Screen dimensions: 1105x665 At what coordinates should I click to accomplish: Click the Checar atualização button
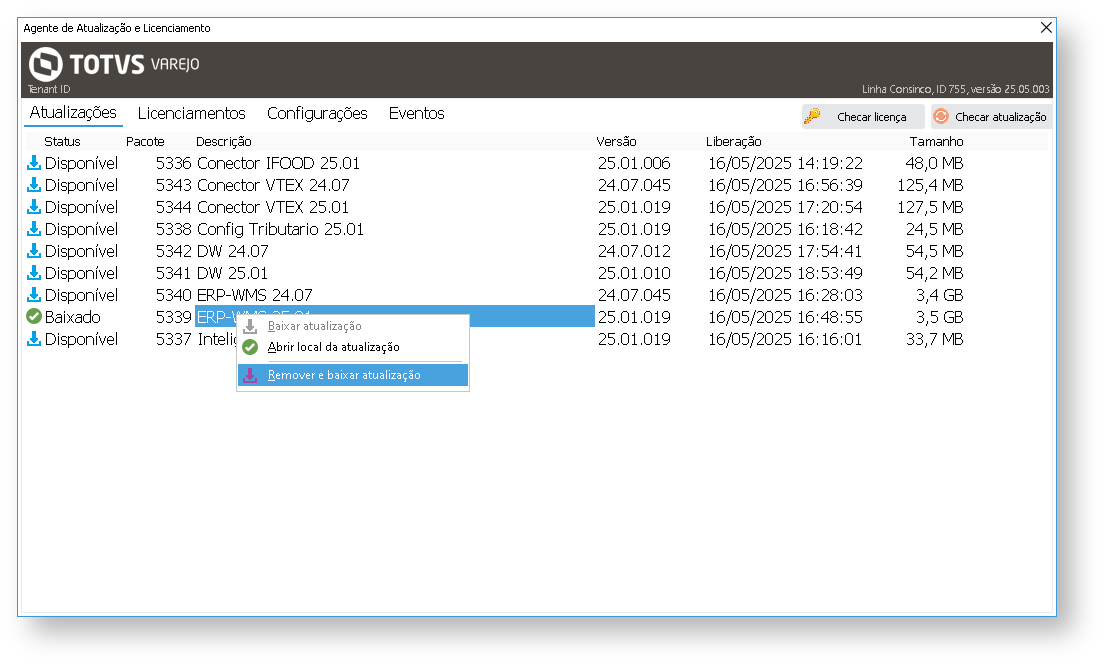(x=992, y=117)
